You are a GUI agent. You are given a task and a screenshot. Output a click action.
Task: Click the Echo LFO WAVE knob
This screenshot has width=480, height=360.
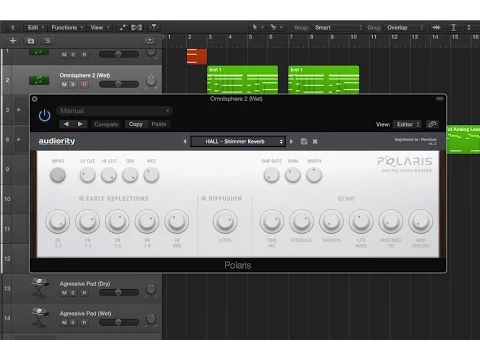pyautogui.click(x=361, y=221)
